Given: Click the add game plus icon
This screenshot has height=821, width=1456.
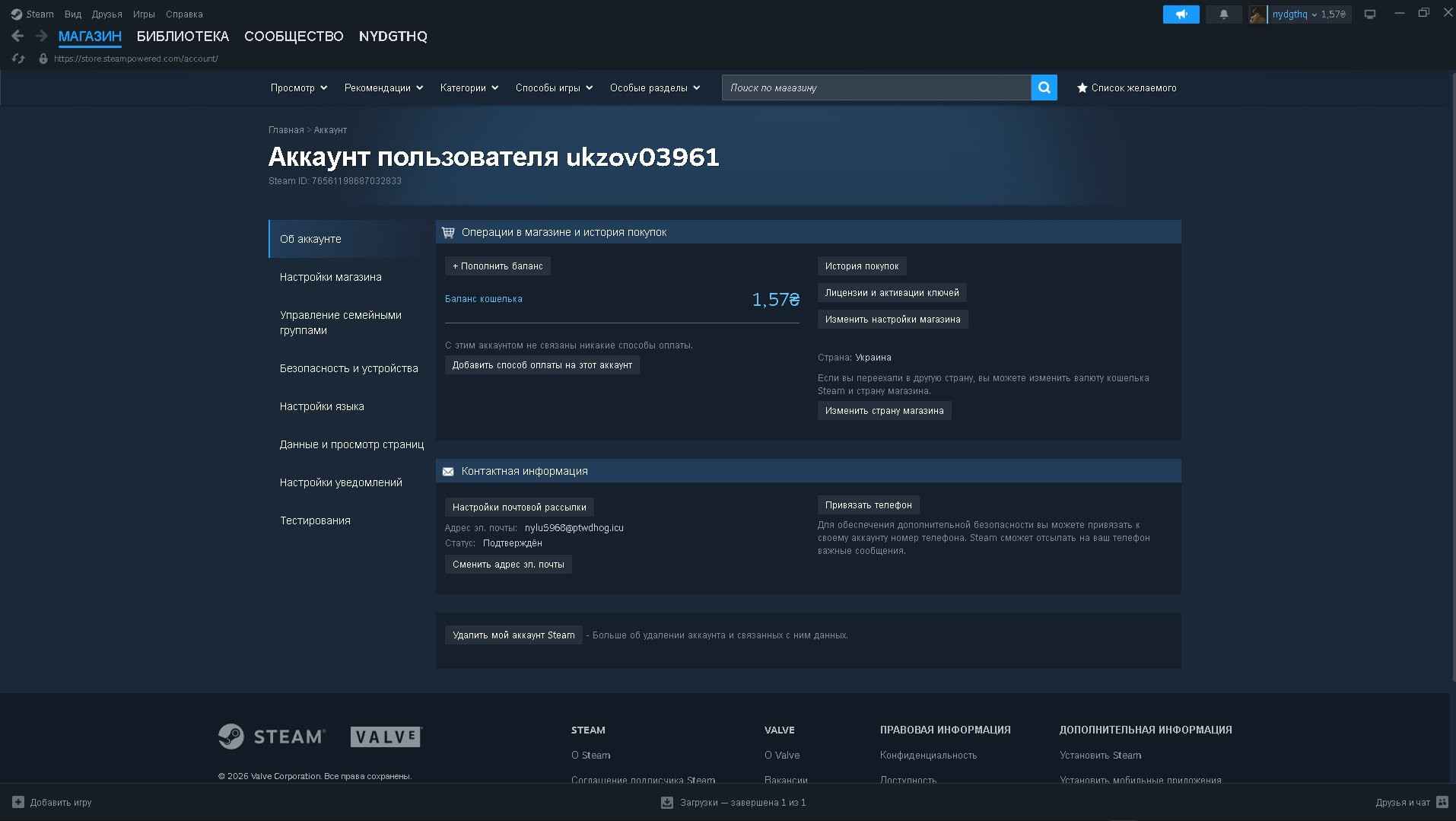Looking at the screenshot, I should point(18,802).
